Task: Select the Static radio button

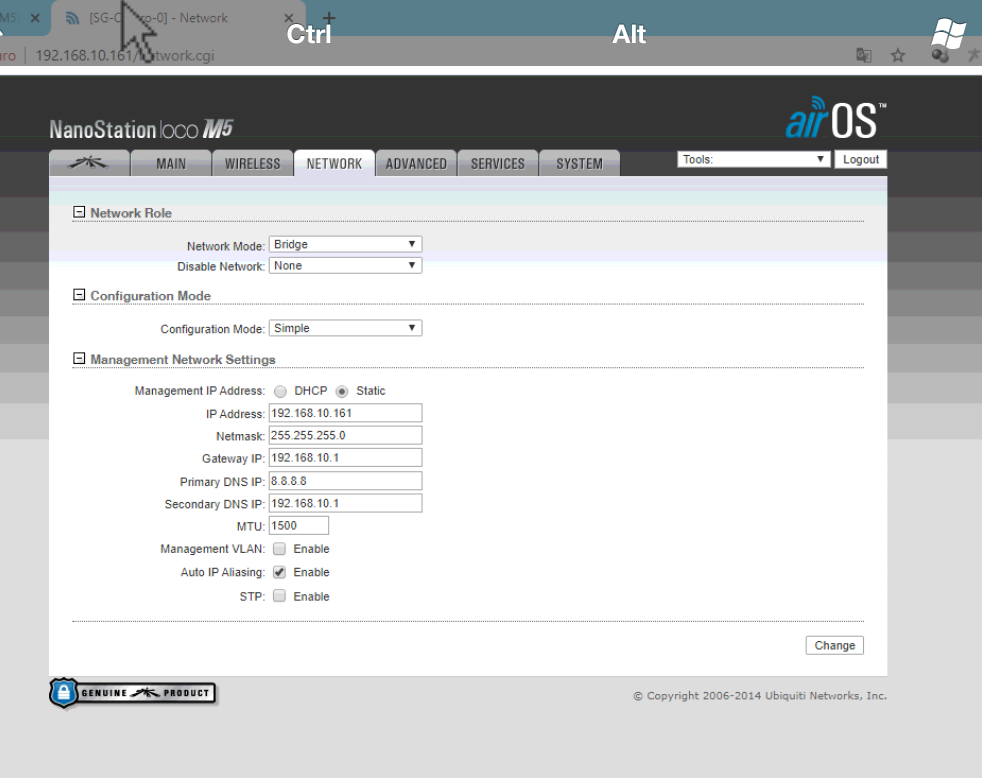Action: click(341, 392)
